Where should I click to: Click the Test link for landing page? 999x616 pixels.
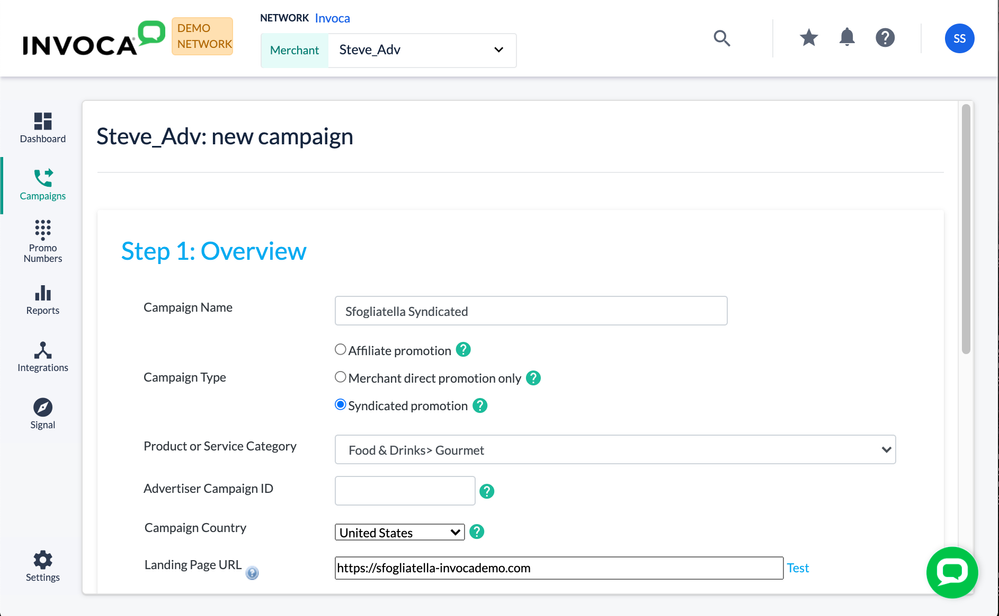[798, 568]
